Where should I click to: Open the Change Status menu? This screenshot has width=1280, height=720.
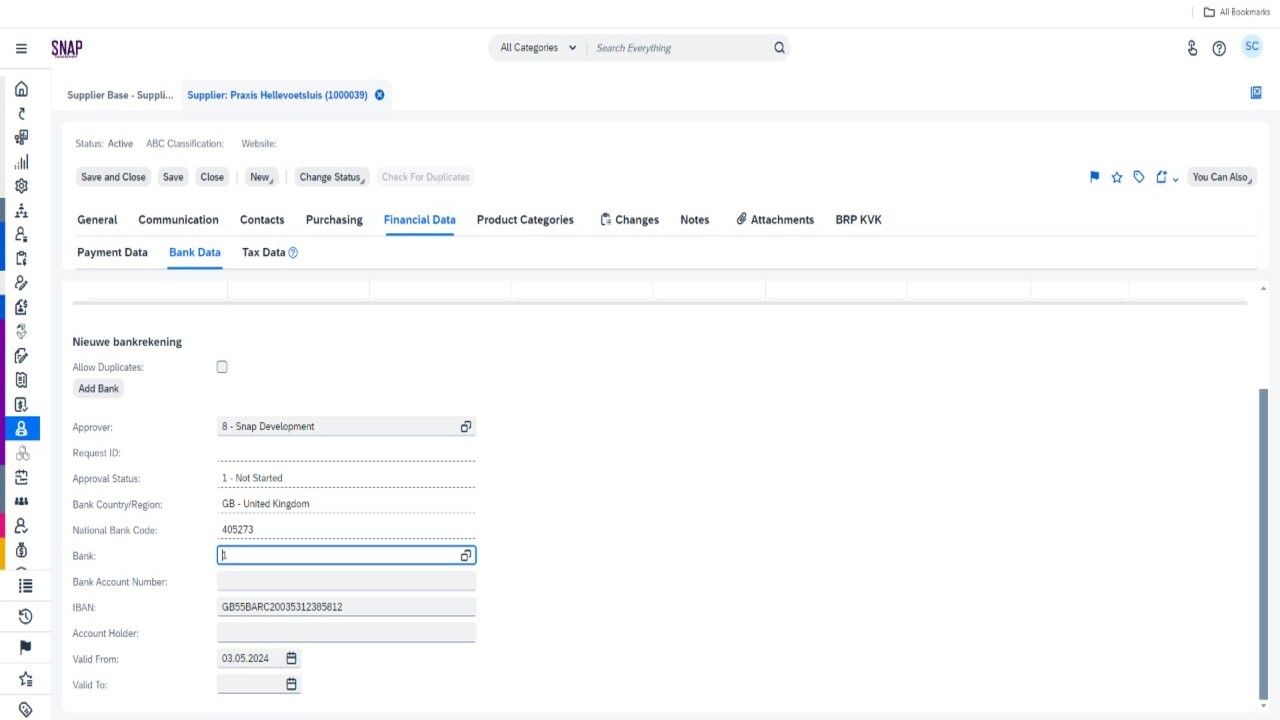coord(333,177)
